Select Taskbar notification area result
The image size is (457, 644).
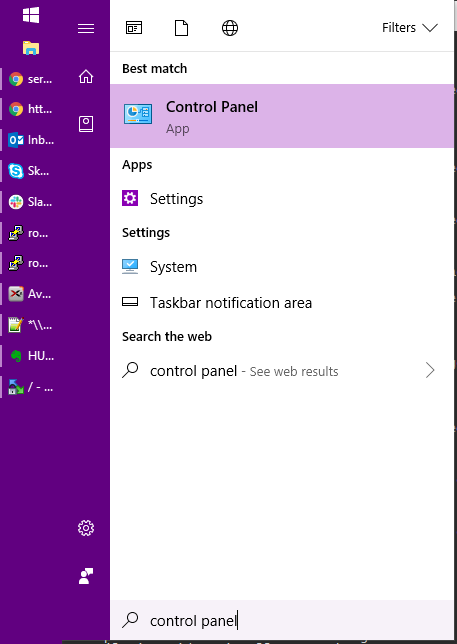[282, 303]
